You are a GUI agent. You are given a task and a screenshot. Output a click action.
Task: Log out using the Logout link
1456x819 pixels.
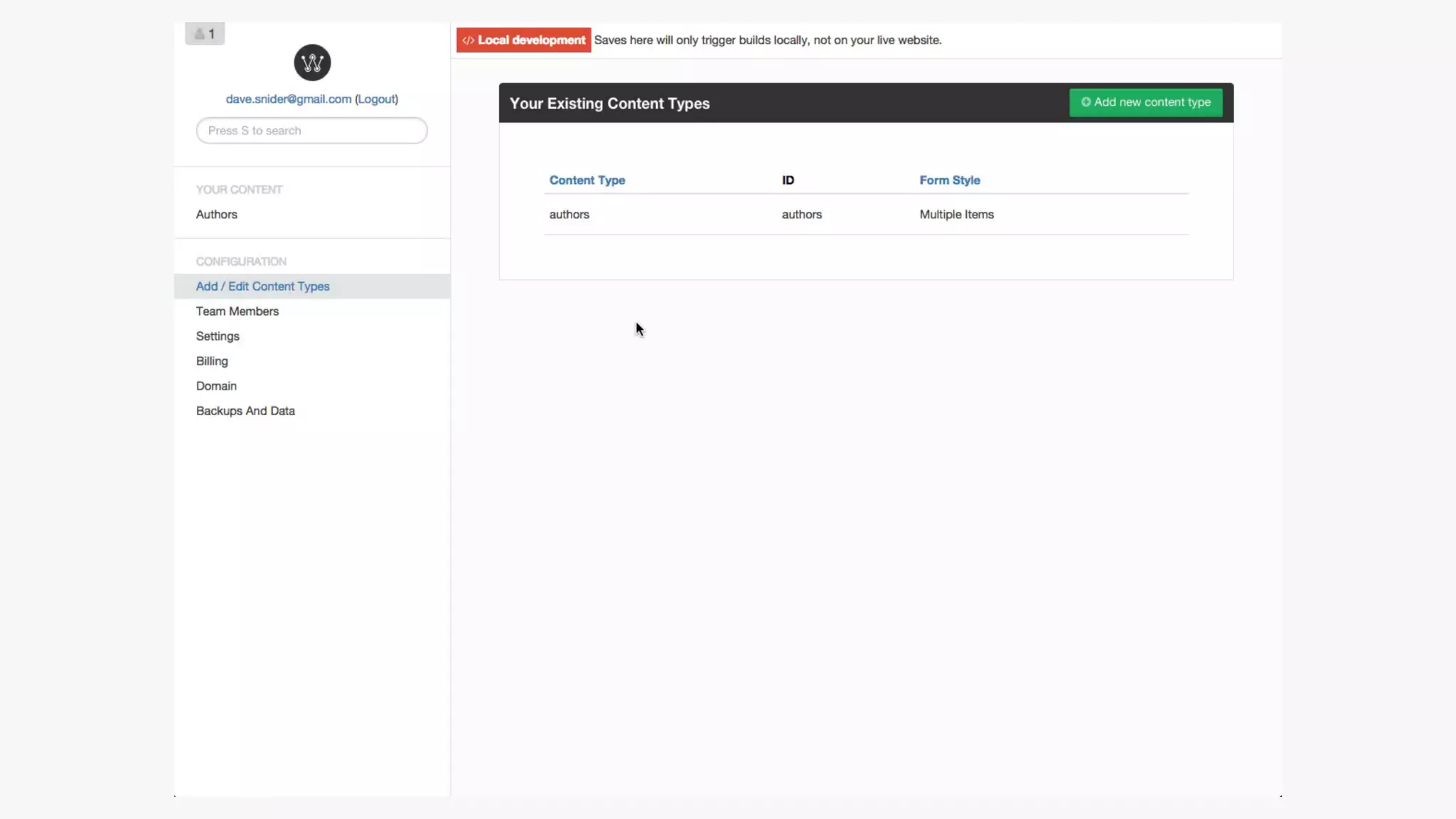(x=376, y=99)
